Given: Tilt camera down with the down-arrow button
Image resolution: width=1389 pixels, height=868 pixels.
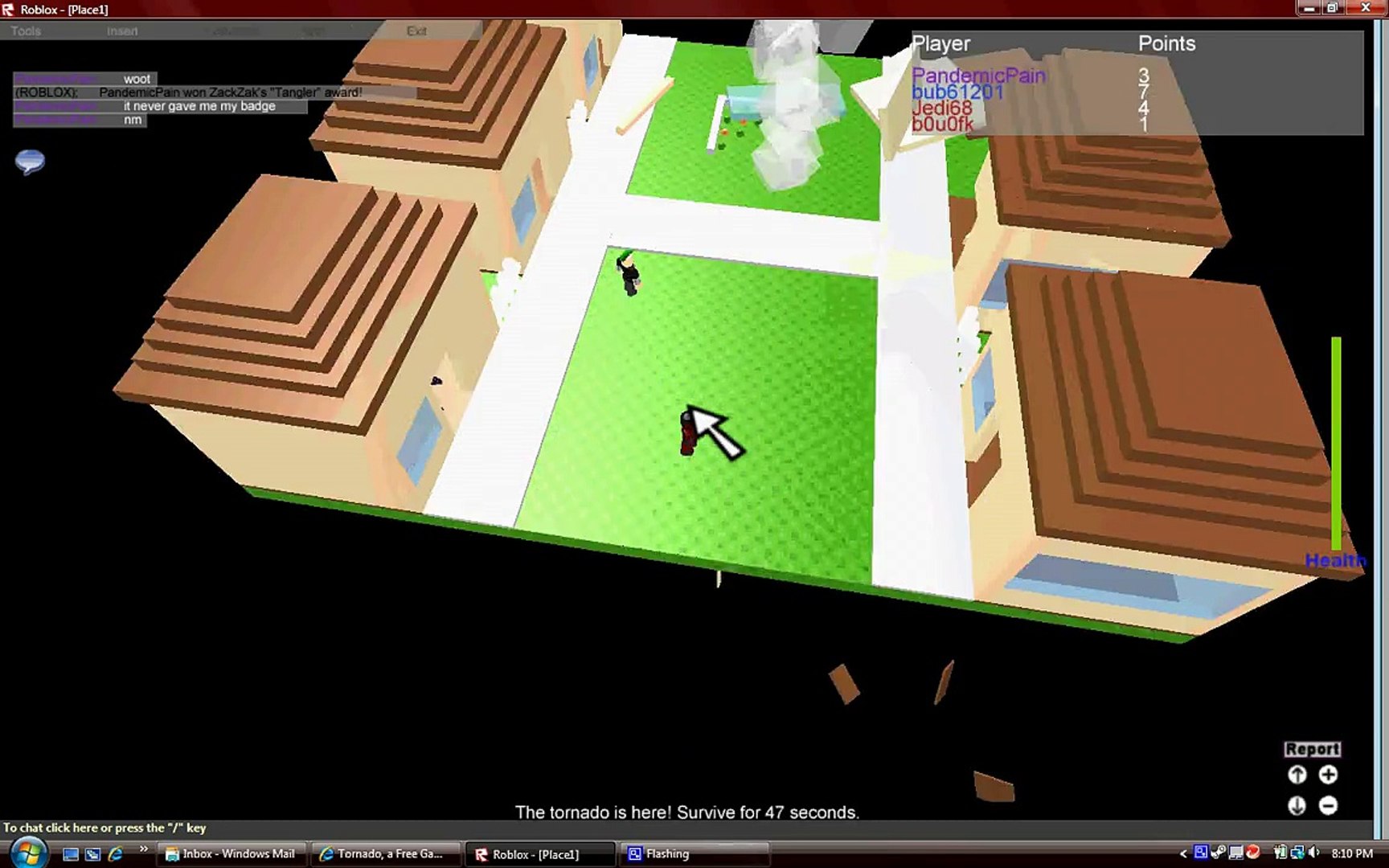Looking at the screenshot, I should click(x=1297, y=805).
